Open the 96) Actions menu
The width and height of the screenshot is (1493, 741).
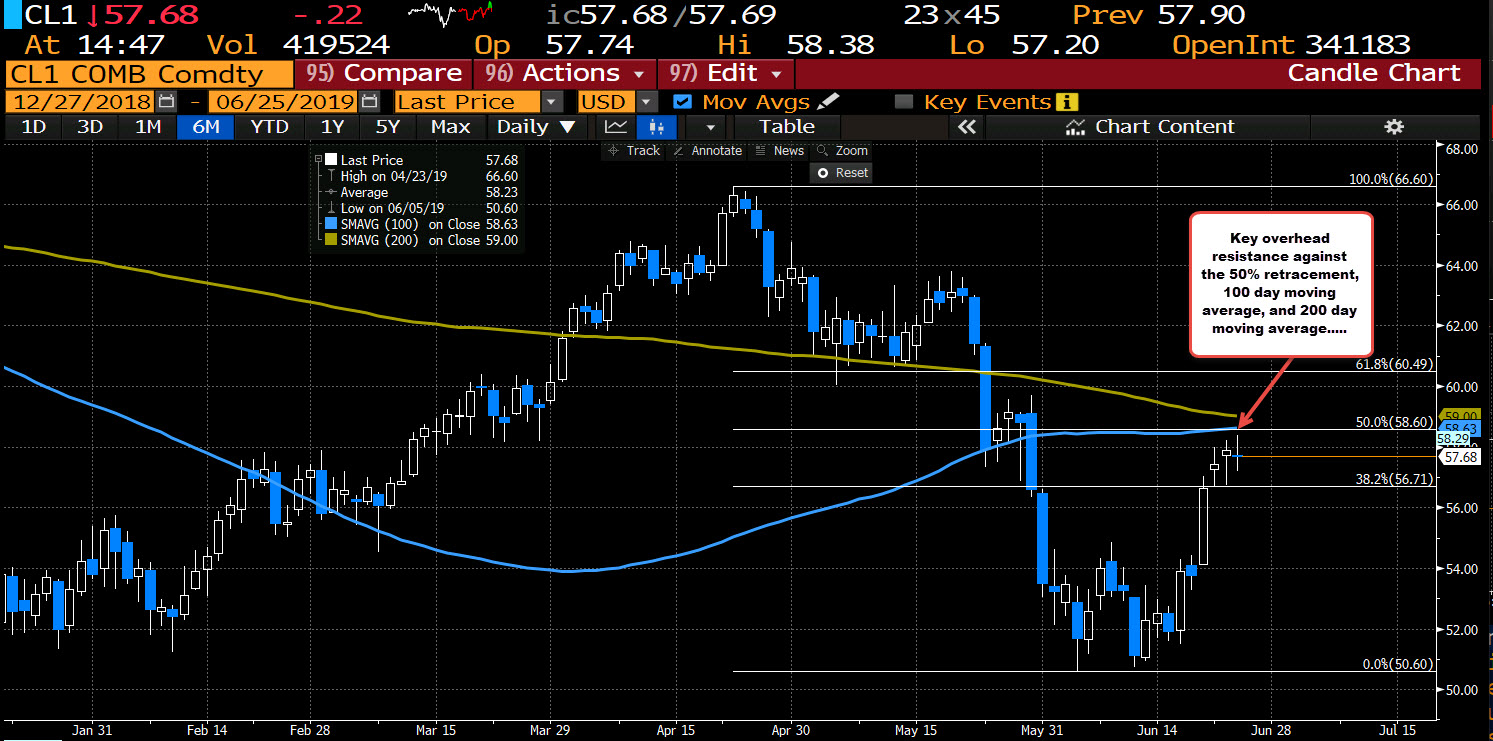(564, 73)
